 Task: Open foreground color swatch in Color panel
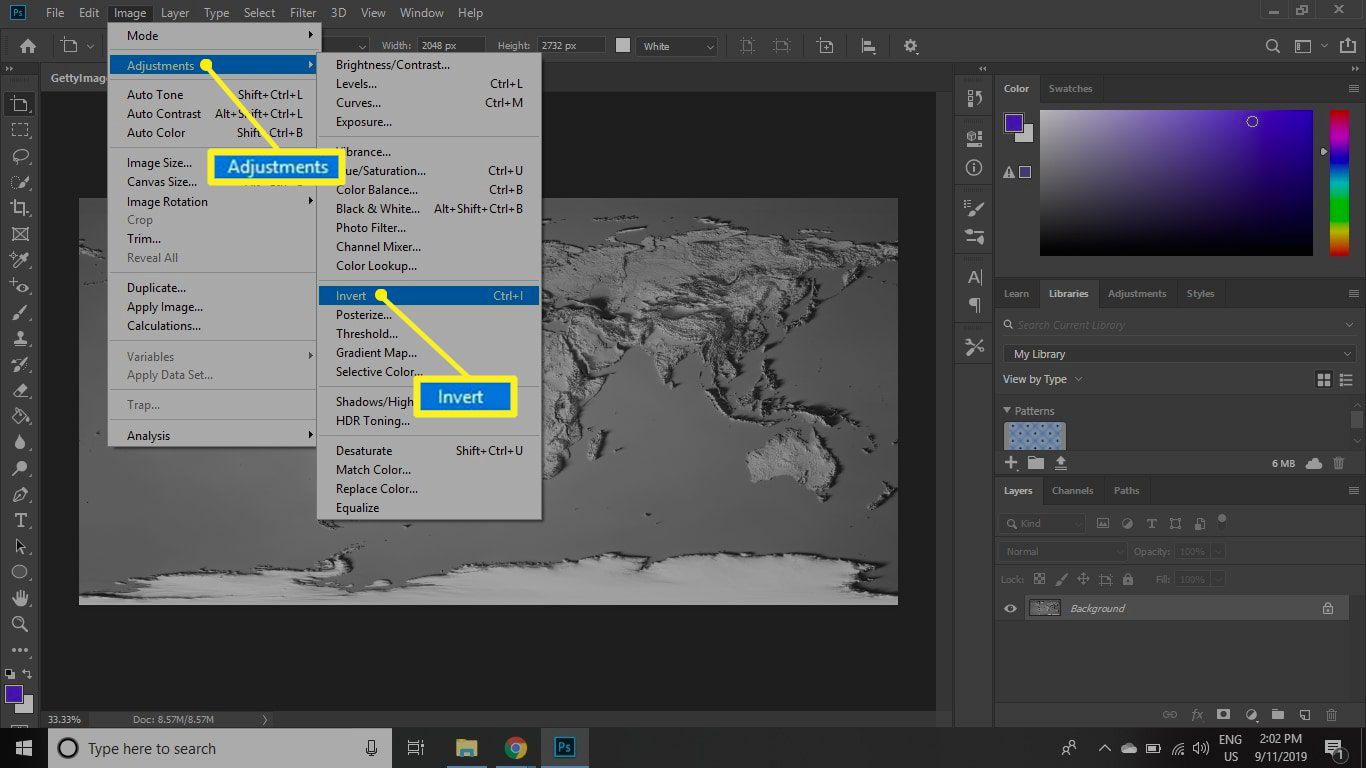pos(1014,123)
